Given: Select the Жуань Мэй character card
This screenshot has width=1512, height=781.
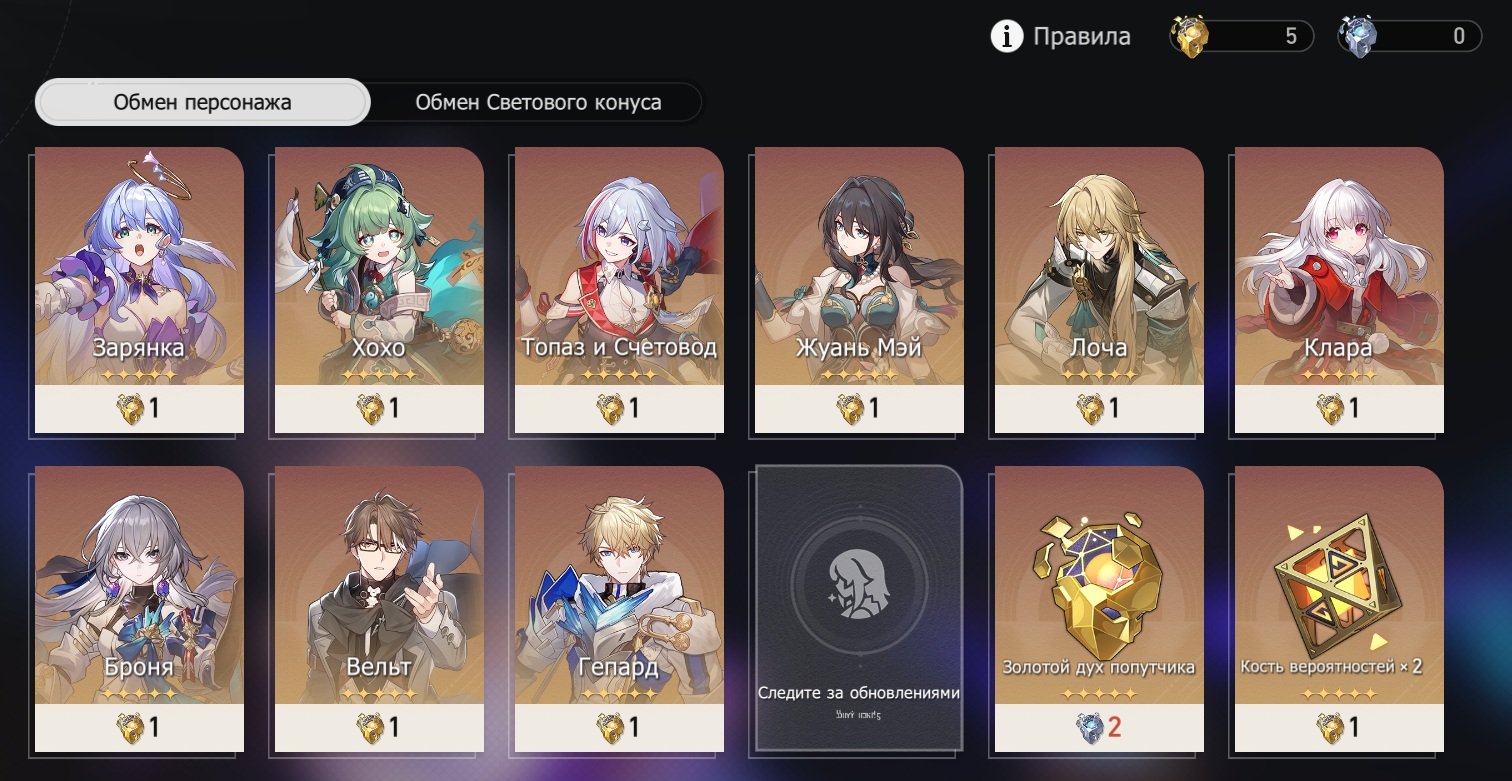Looking at the screenshot, I should 859,290.
